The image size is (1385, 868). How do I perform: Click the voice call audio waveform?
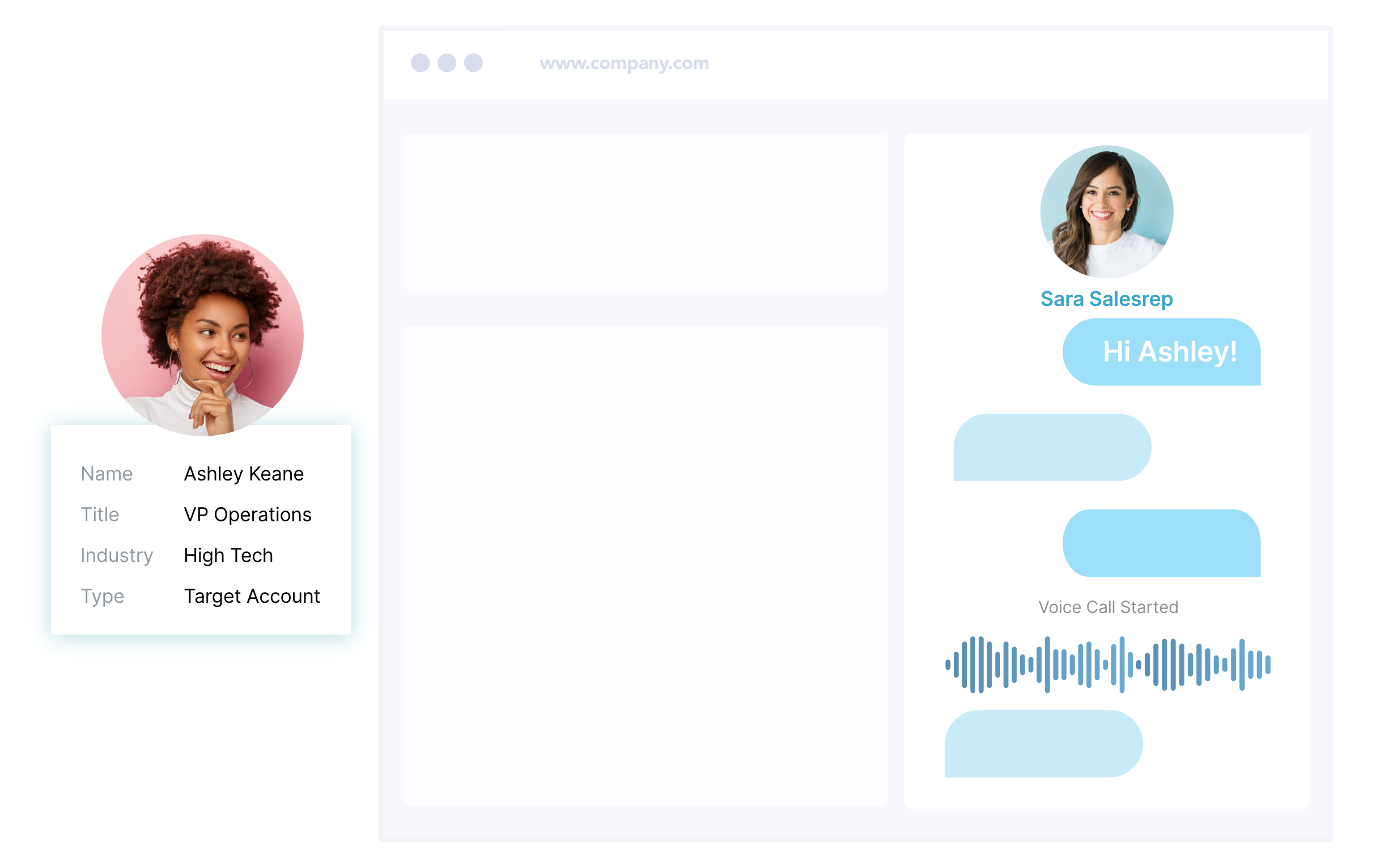click(1108, 664)
